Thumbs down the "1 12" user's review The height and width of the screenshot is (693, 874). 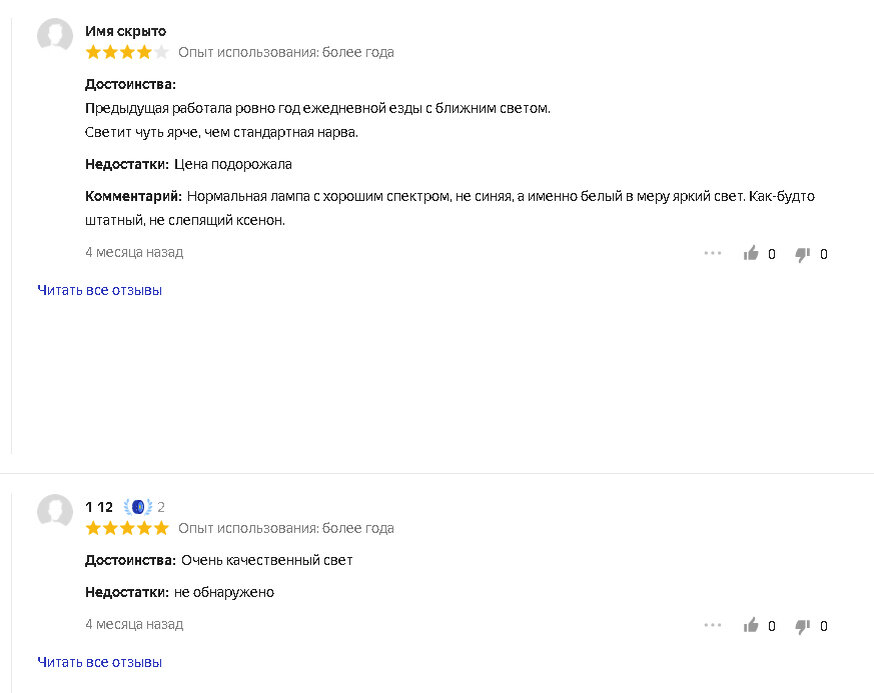(x=802, y=626)
